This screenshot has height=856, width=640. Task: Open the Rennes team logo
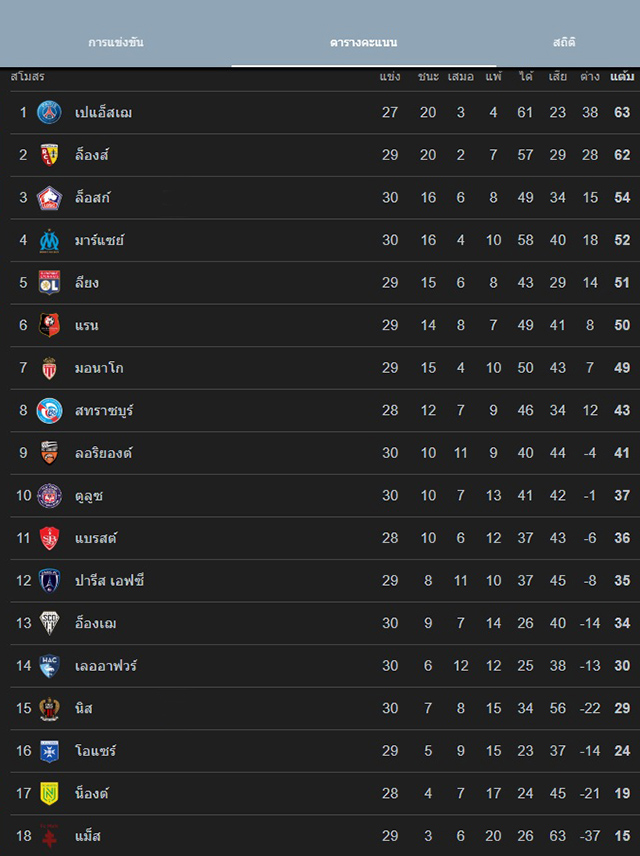point(49,325)
